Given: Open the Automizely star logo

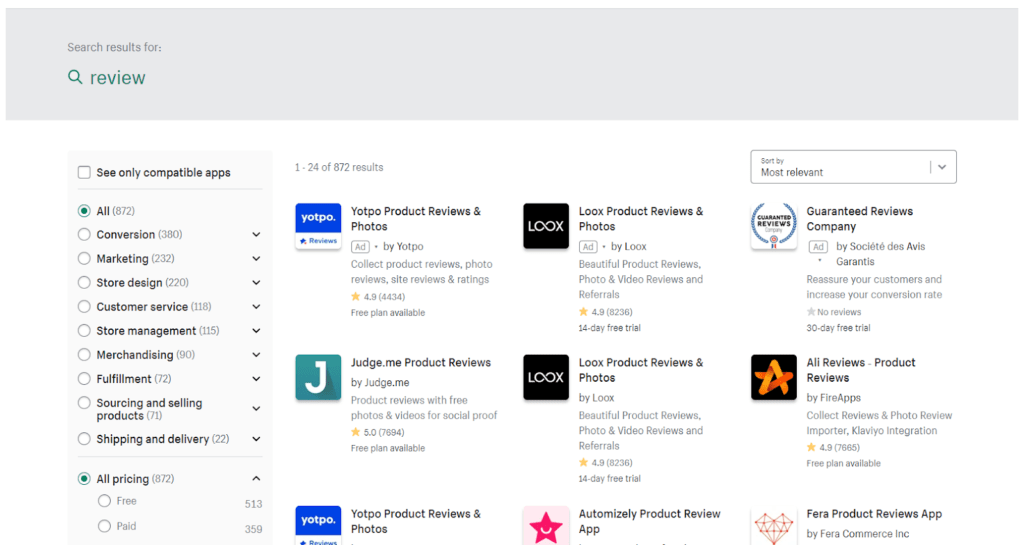Looking at the screenshot, I should click(546, 525).
